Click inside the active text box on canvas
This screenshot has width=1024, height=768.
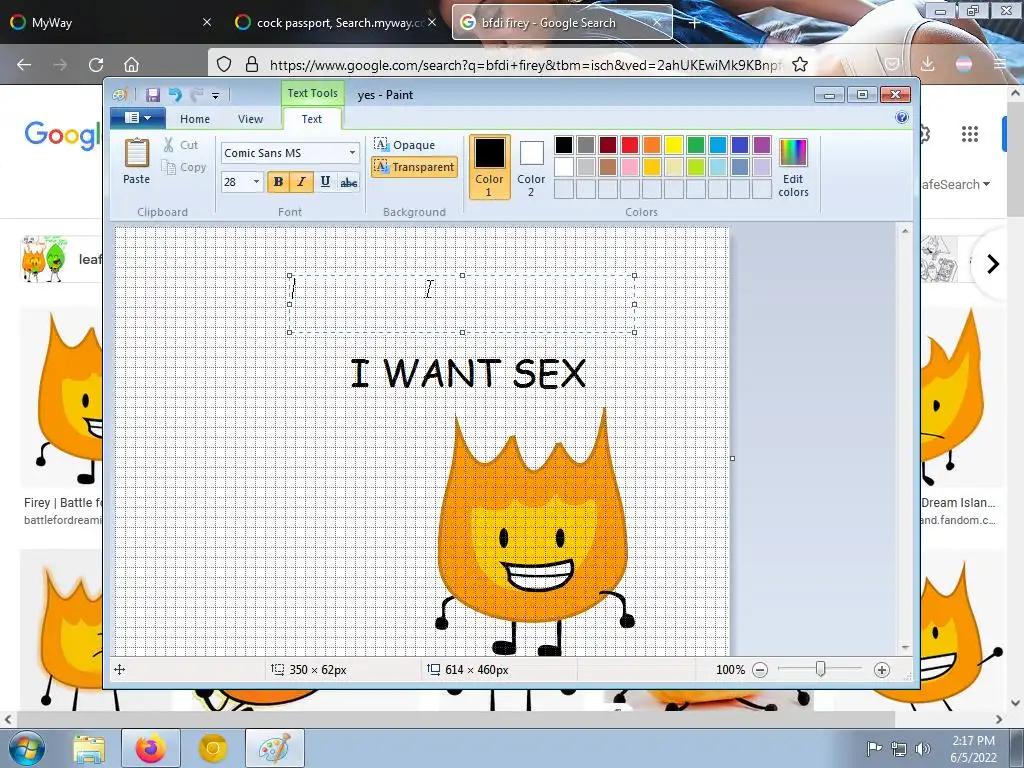pos(462,304)
